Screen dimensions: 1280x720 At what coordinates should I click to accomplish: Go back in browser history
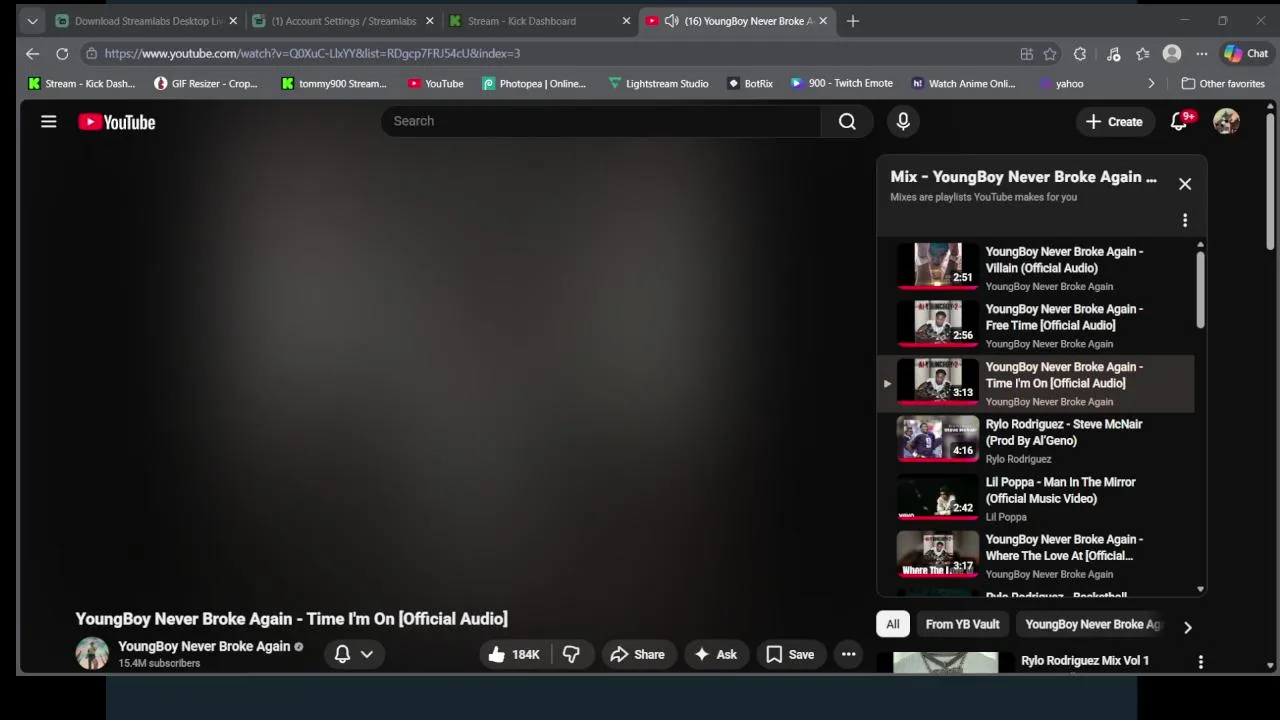point(32,53)
